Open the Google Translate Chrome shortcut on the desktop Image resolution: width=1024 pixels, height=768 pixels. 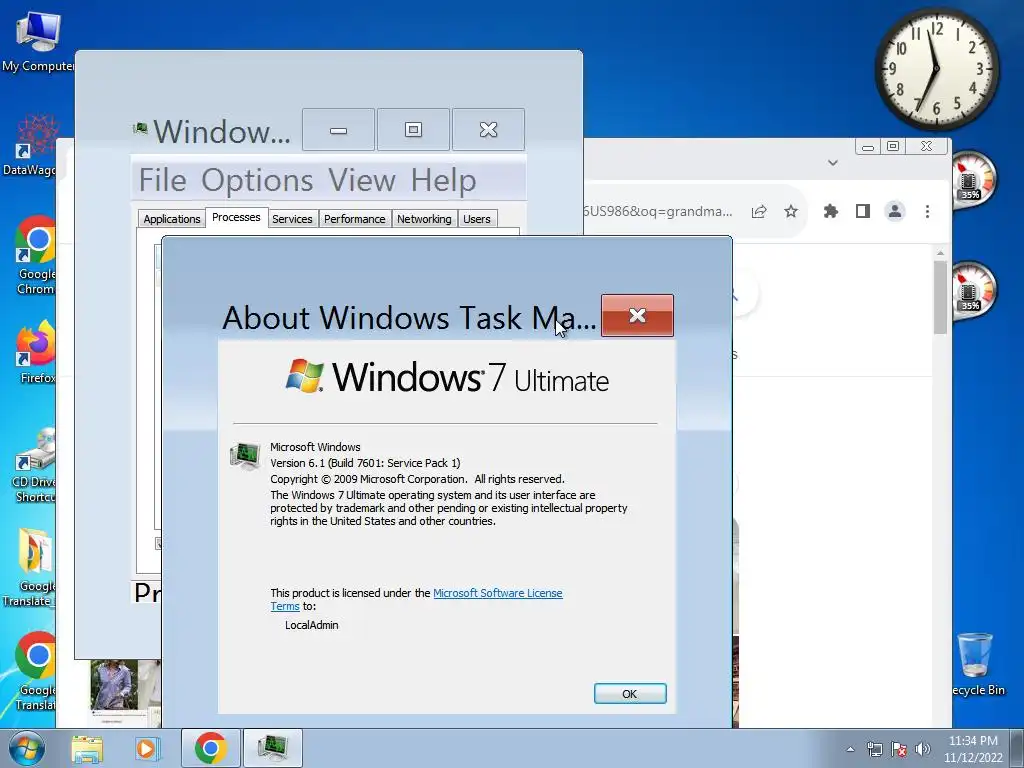[35, 671]
